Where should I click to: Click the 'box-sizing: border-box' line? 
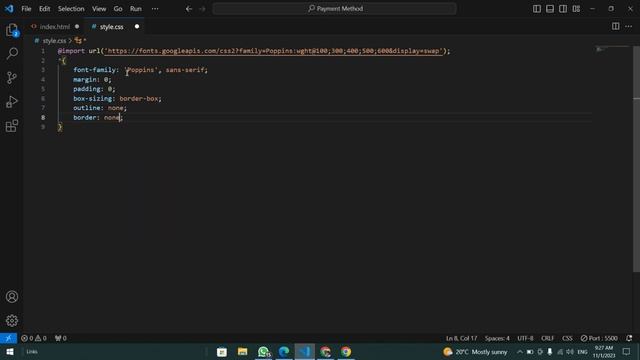(x=117, y=98)
